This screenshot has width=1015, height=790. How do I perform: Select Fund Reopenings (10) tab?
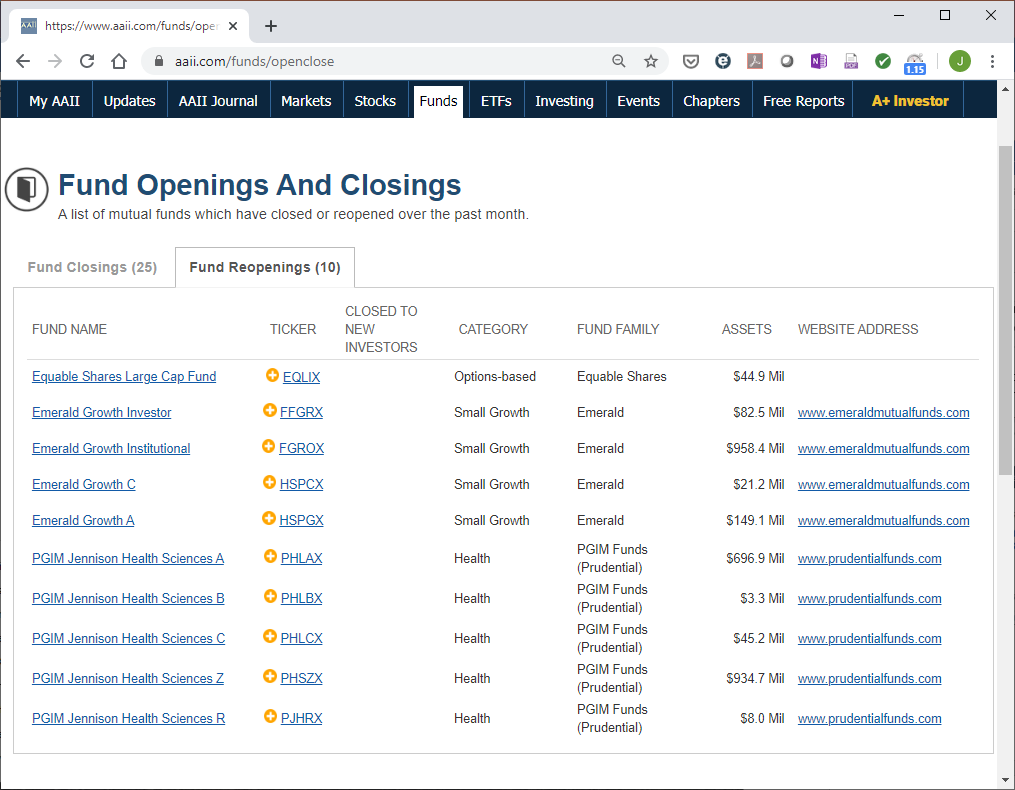[x=265, y=267]
